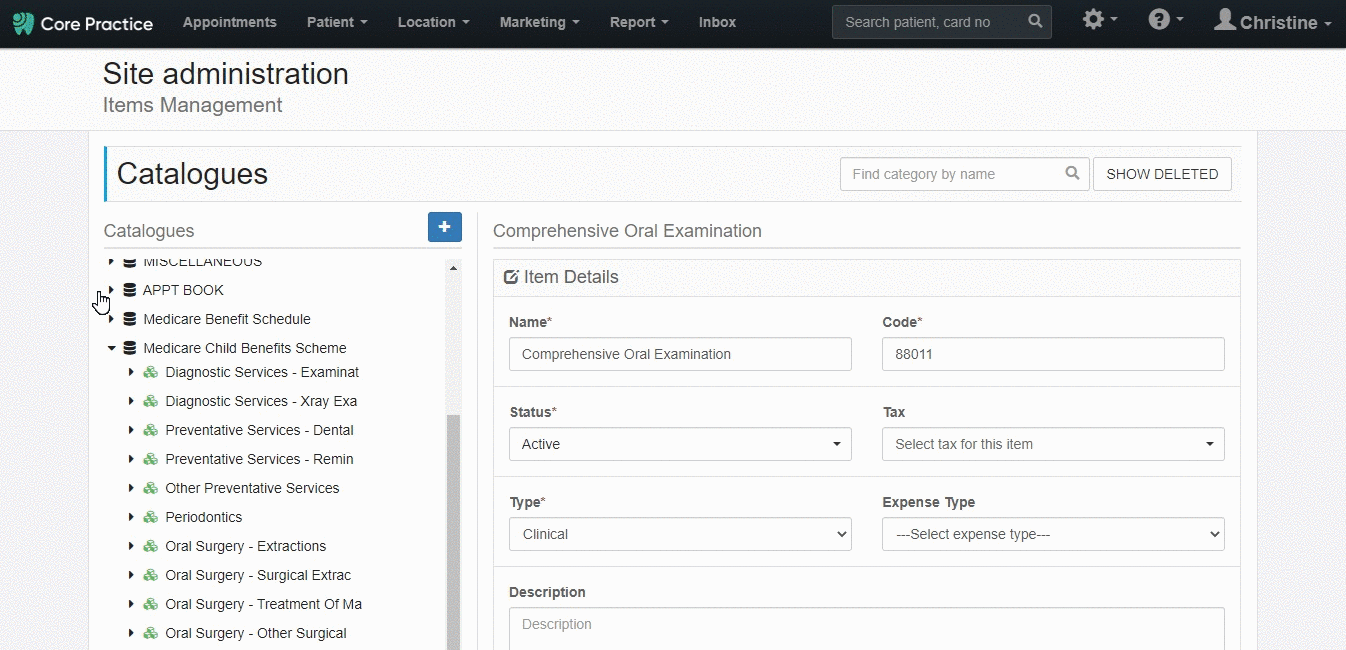Collapse the Medicare Child Benefits Scheme tree
Viewport: 1346px width, 650px height.
[x=111, y=348]
